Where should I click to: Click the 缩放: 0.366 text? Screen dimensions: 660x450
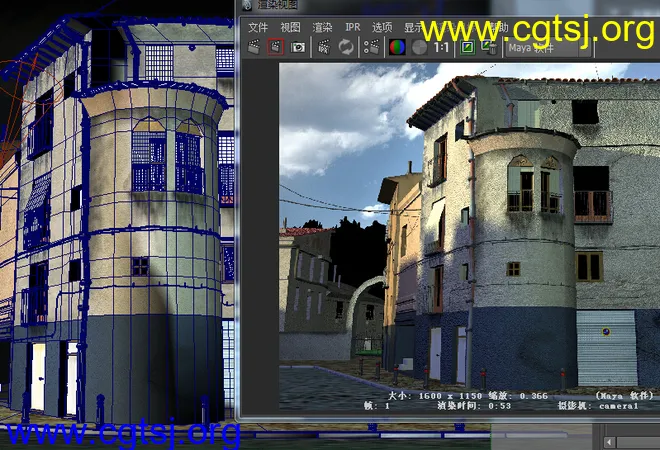tap(518, 396)
